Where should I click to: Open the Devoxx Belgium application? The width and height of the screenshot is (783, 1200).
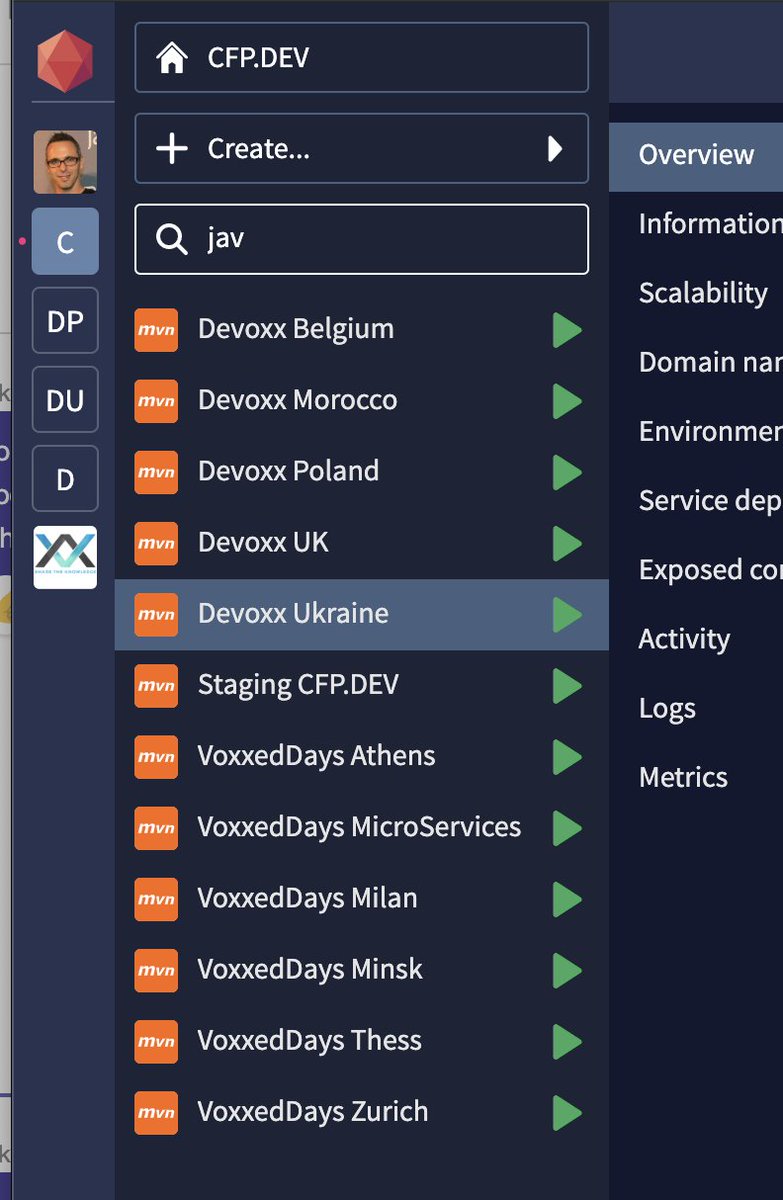(362, 329)
